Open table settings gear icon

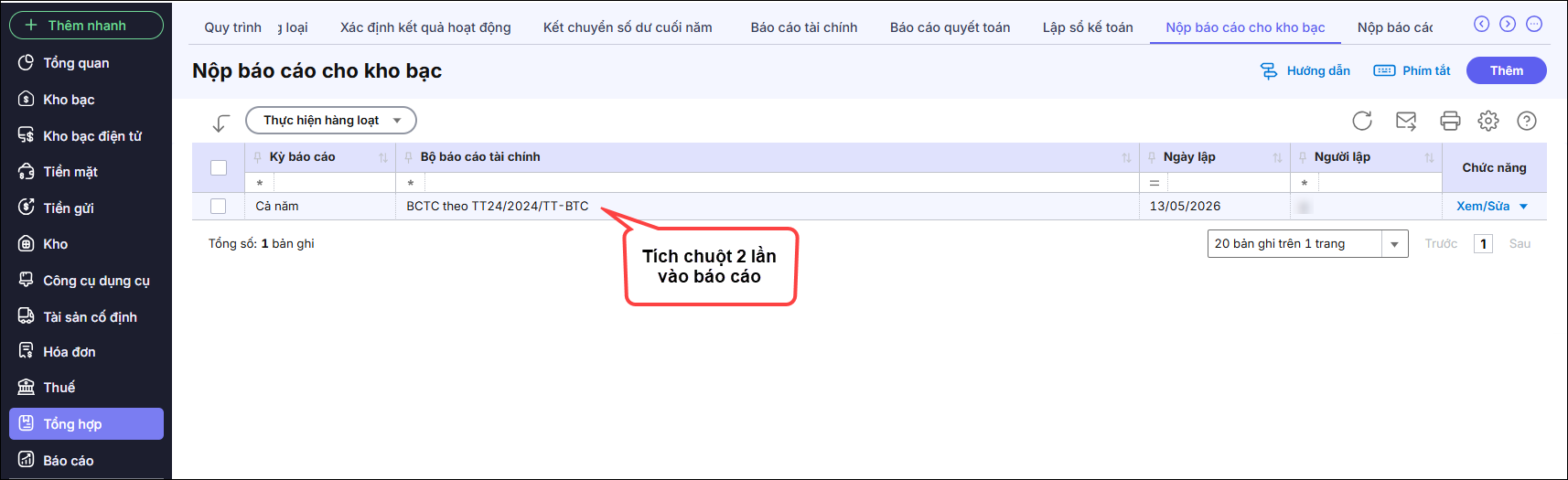coord(1488,121)
